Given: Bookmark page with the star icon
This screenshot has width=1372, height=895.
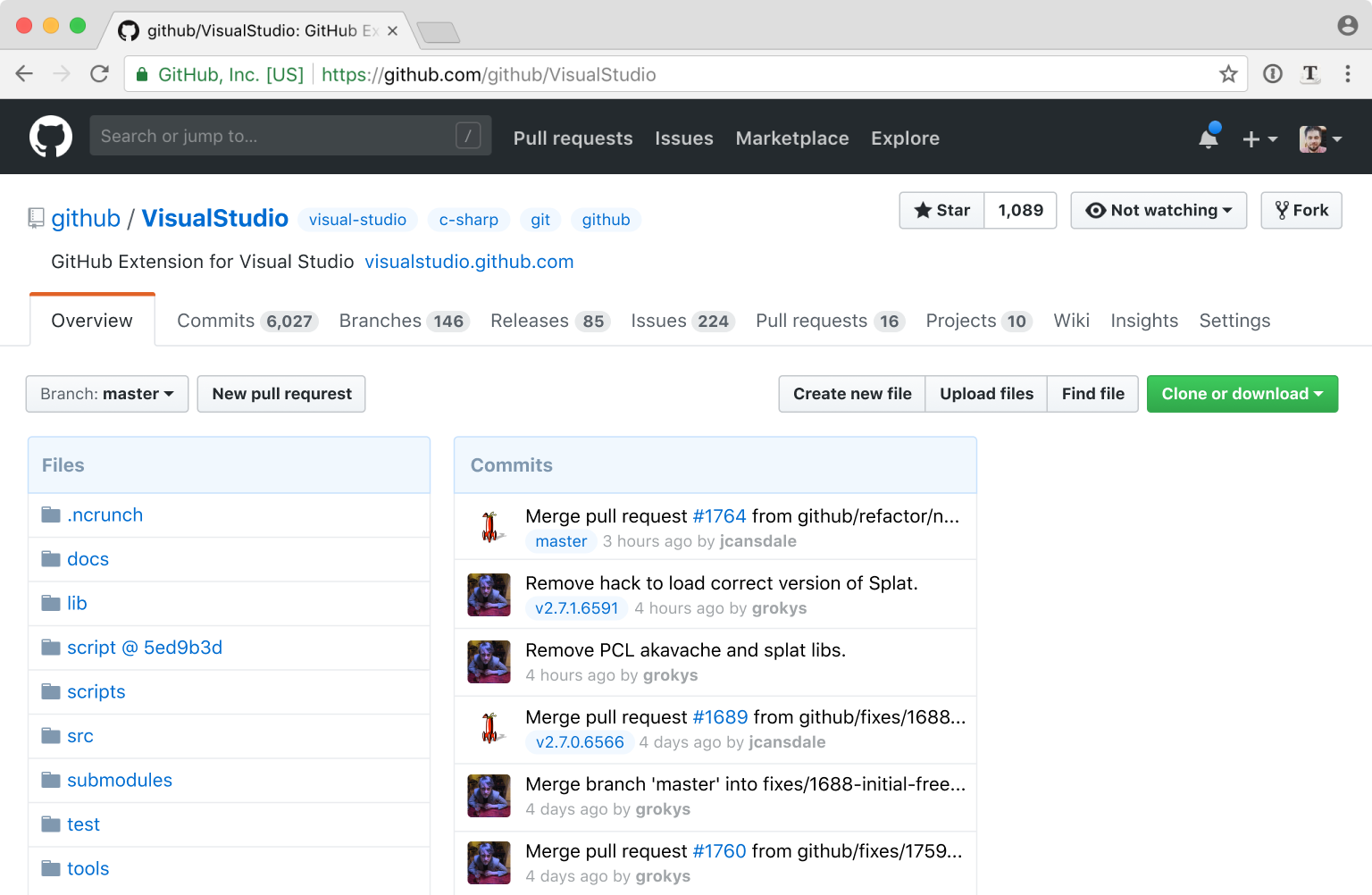Looking at the screenshot, I should click(x=1228, y=74).
